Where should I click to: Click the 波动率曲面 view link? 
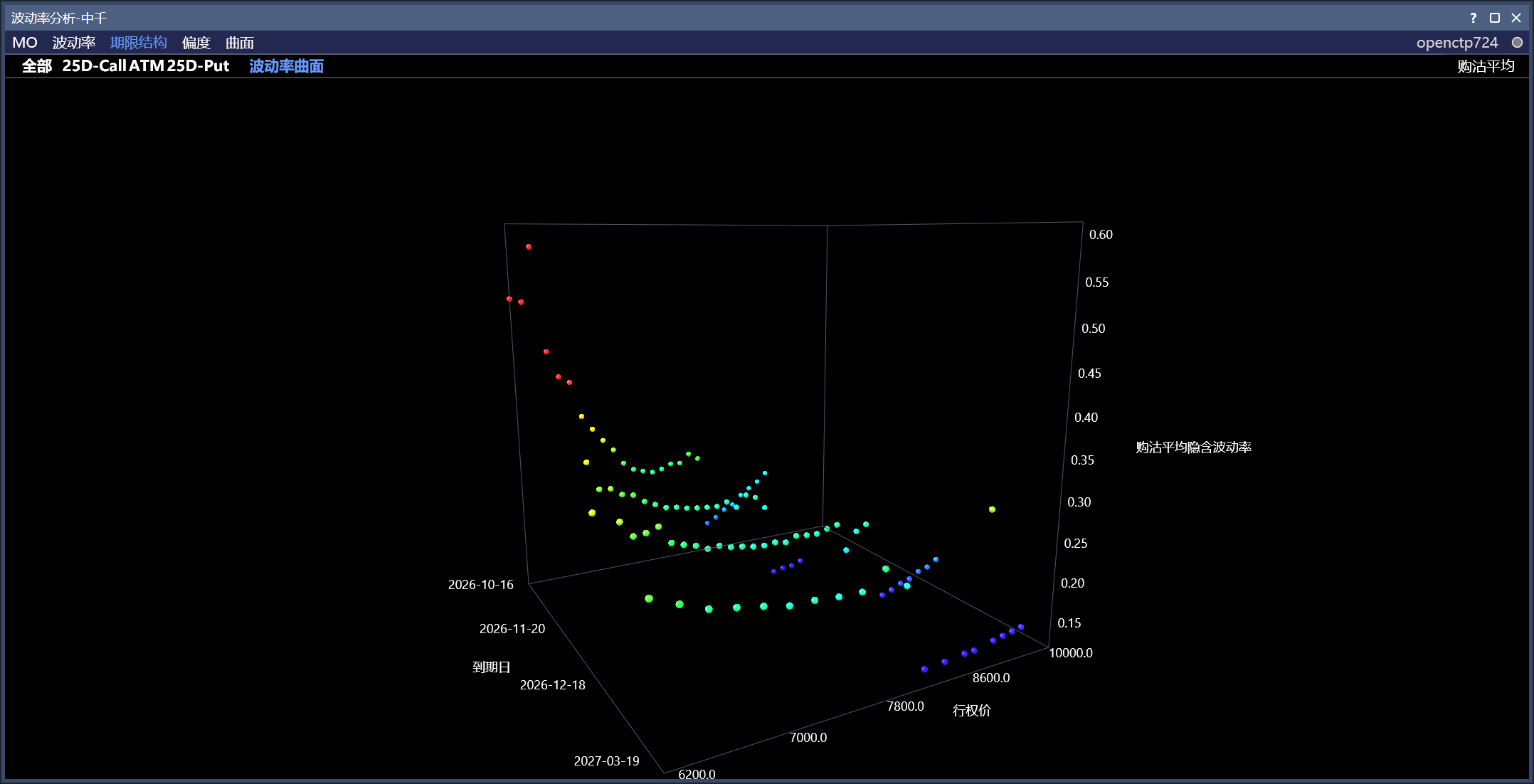[x=287, y=66]
